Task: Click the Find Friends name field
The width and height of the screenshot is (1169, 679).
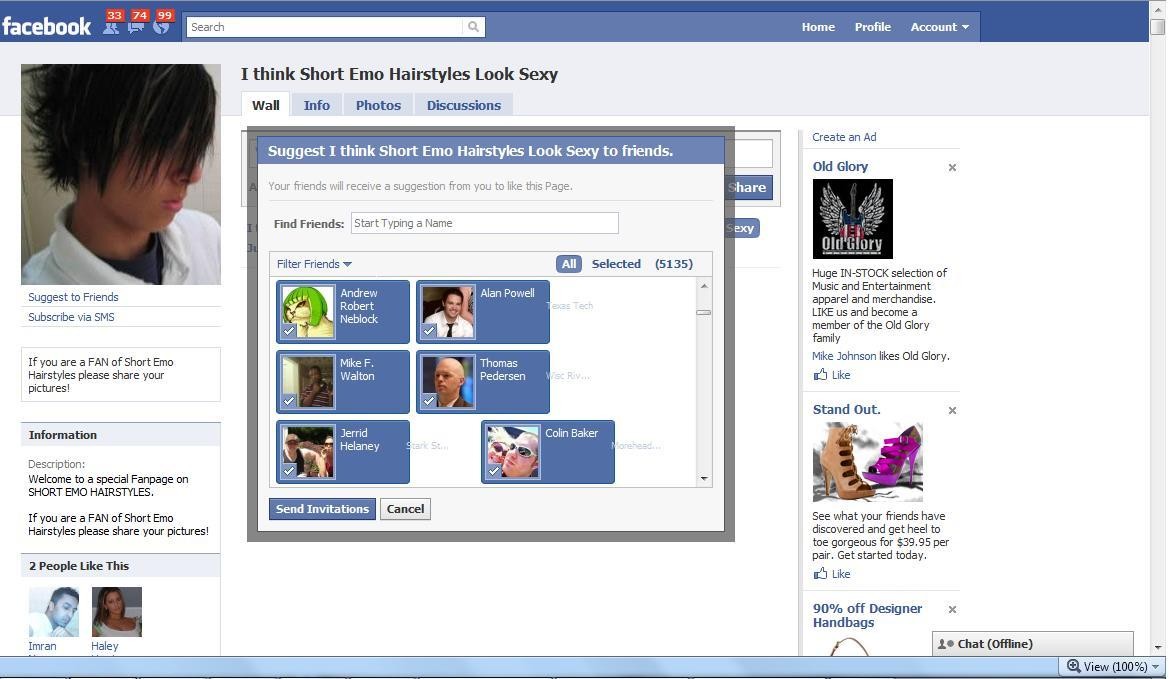Action: pyautogui.click(x=484, y=223)
